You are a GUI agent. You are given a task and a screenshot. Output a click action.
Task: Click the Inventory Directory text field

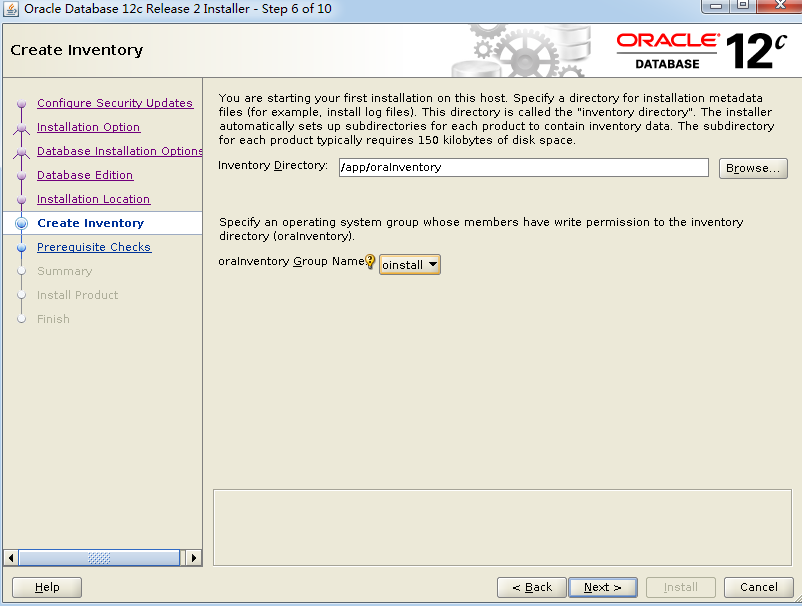tap(523, 167)
